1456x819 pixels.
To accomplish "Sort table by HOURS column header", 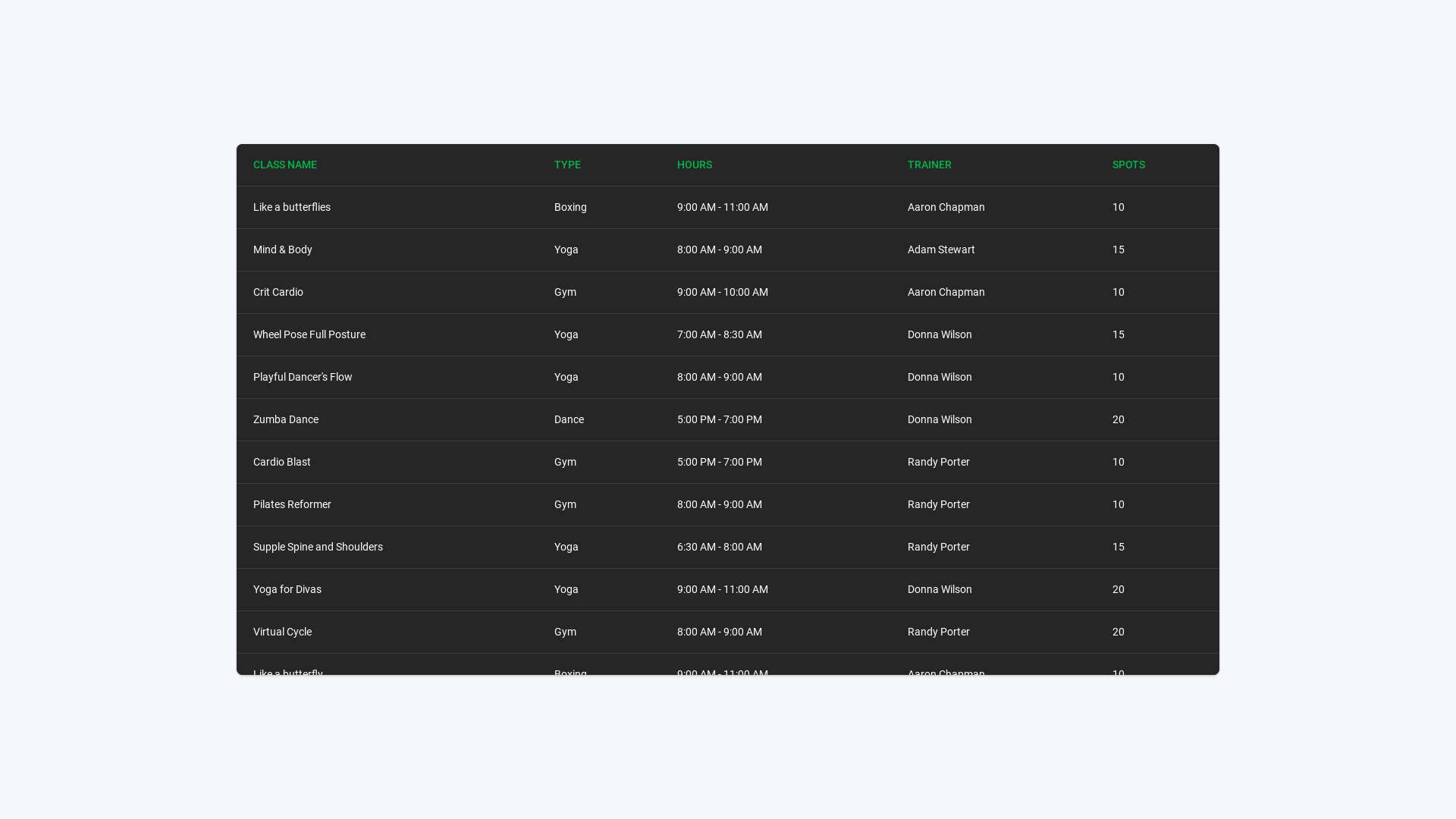I will pyautogui.click(x=694, y=165).
